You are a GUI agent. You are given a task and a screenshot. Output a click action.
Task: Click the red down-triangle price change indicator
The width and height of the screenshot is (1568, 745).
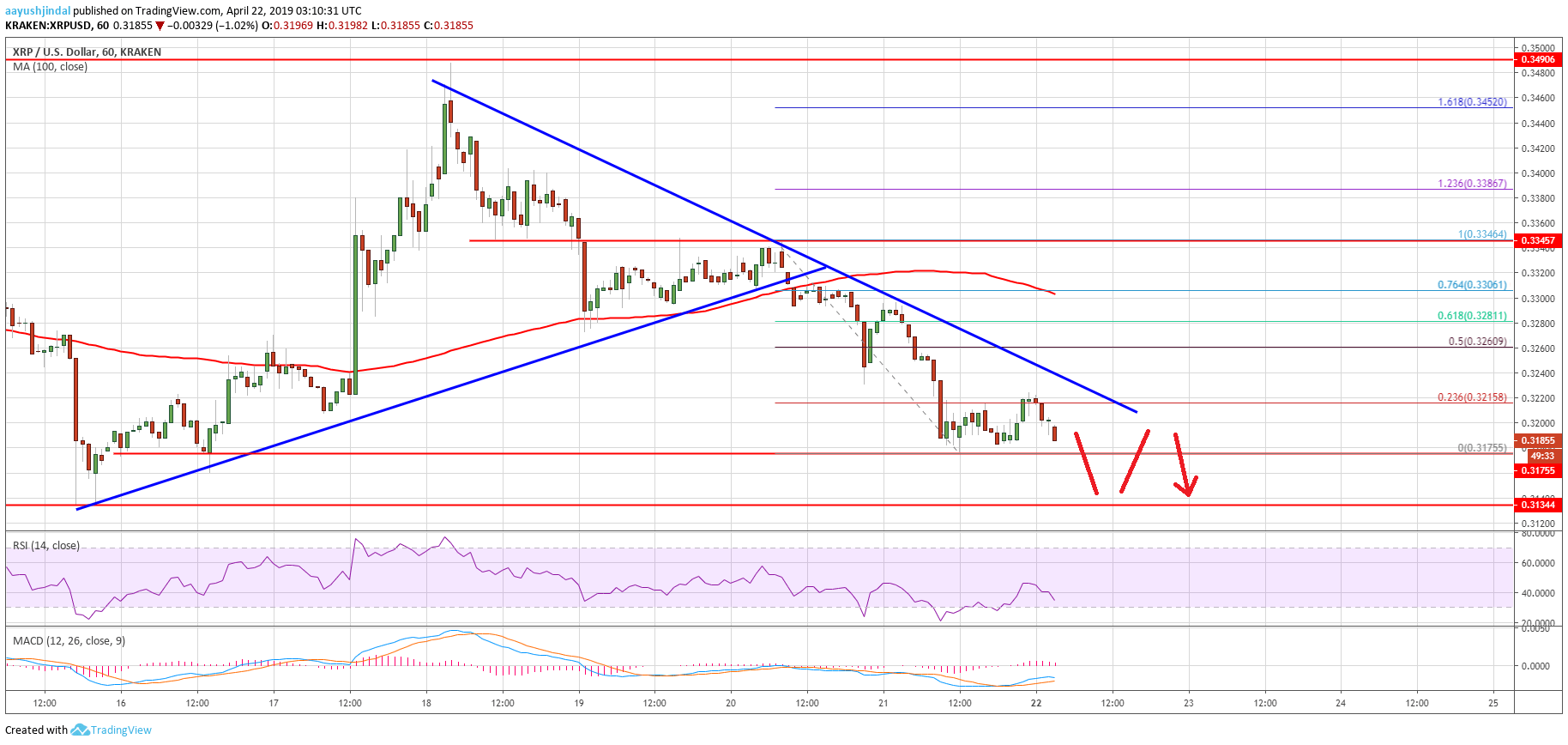160,26
